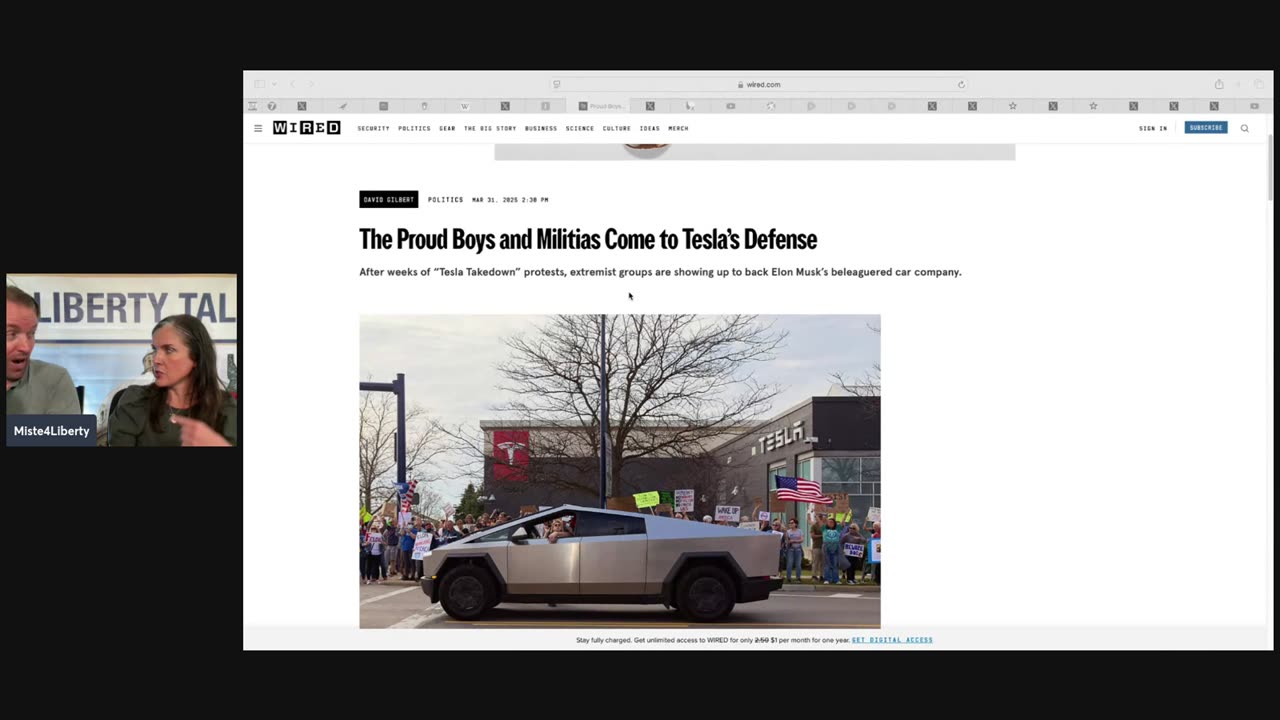Screen dimensions: 1280x720
Task: Click the page vertical scrollbar
Action: pos(1270,165)
